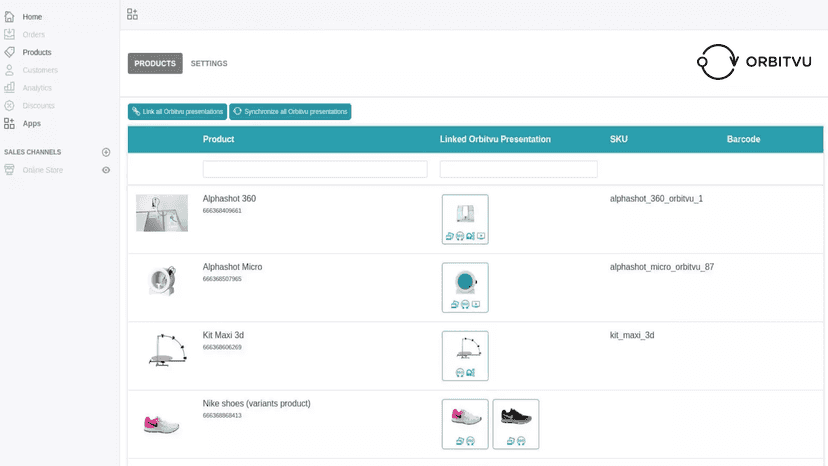Click 360 icon in Alphashot Micro presentation

click(x=465, y=304)
